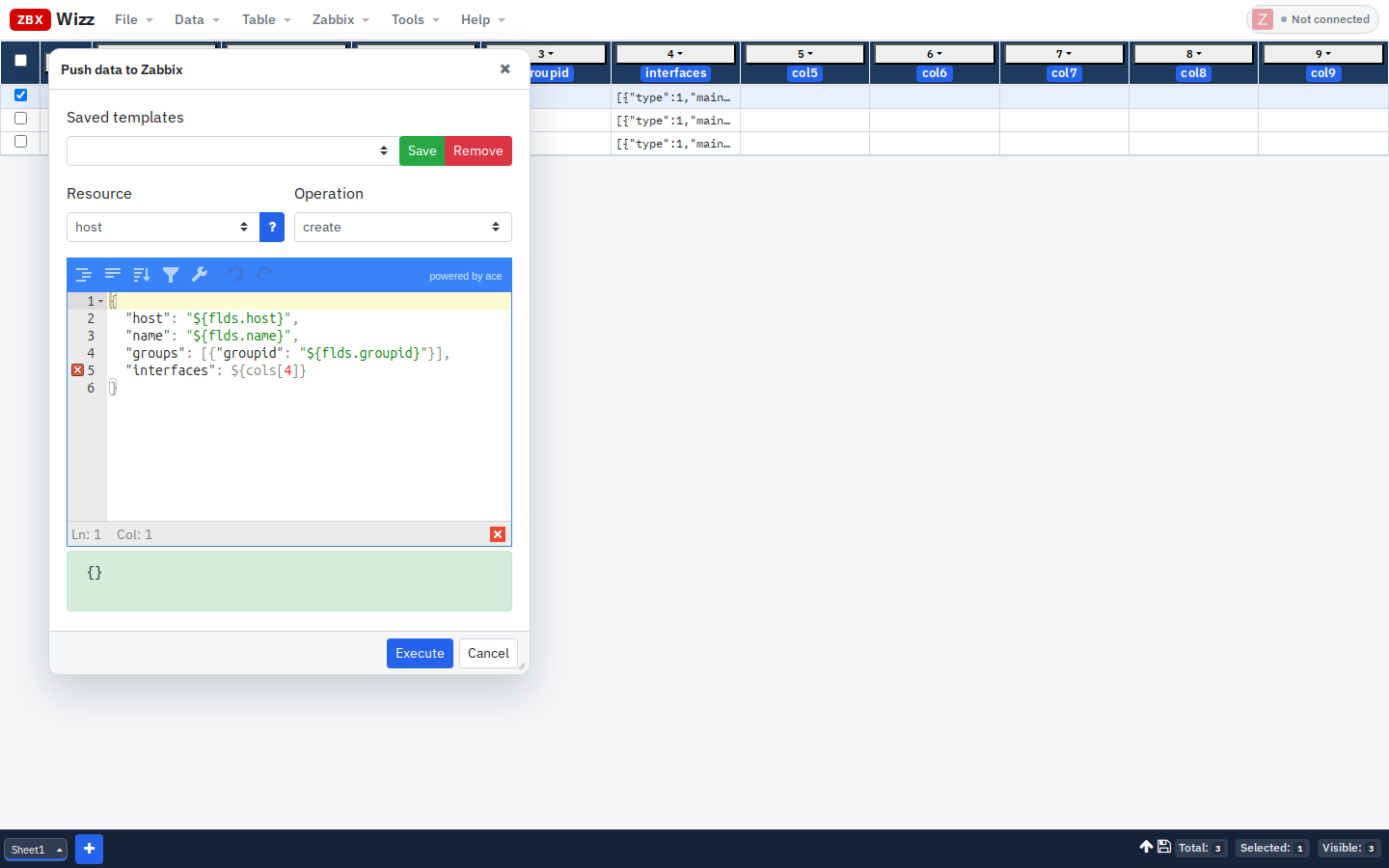1389x868 pixels.
Task: Click the floppy disk save icon in status bar
Action: tap(1164, 847)
